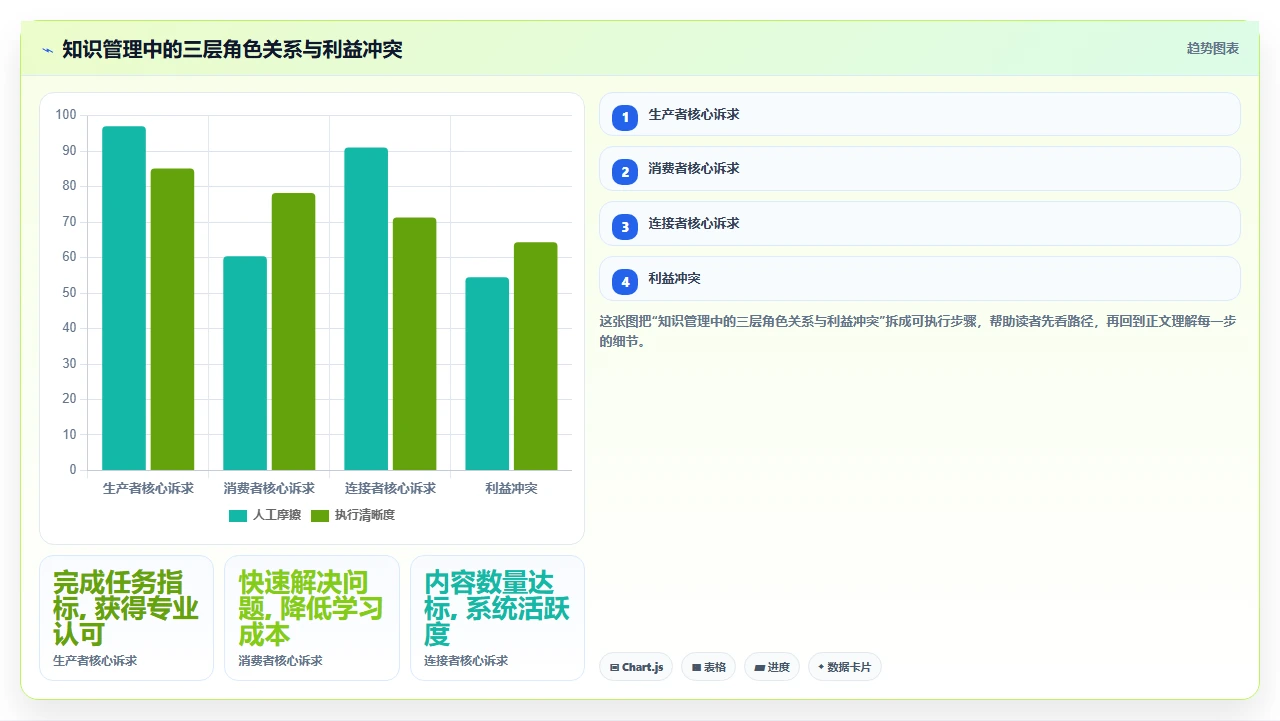Click the green bar for 消费者核心诉求
This screenshot has width=1280, height=721.
293,331
